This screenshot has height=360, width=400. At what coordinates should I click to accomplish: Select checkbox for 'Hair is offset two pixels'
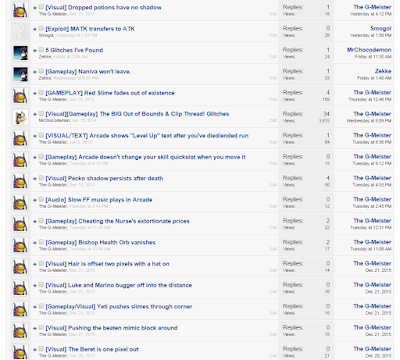click(41, 263)
